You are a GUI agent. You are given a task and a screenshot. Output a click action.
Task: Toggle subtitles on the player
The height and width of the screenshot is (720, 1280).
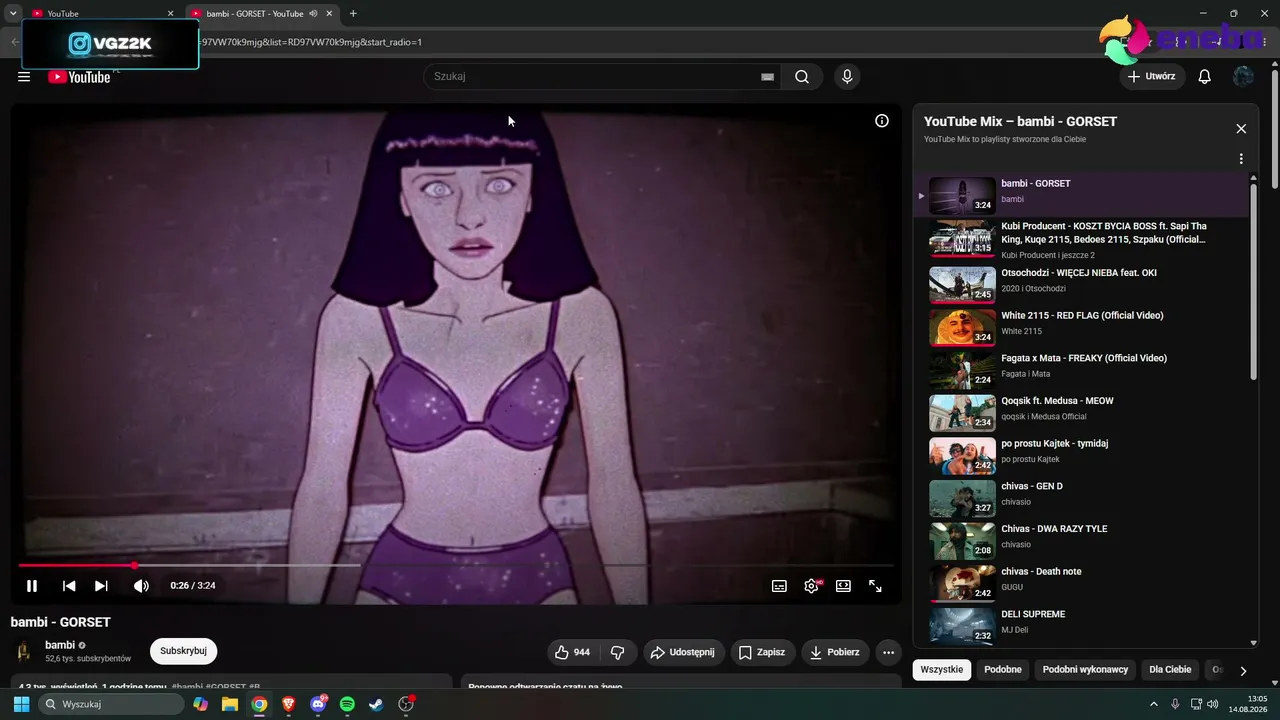pos(779,586)
